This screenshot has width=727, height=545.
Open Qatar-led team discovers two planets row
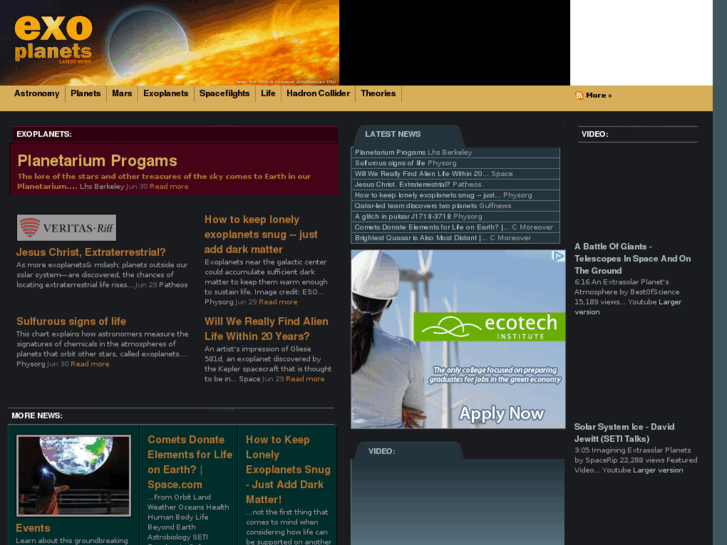tap(455, 205)
